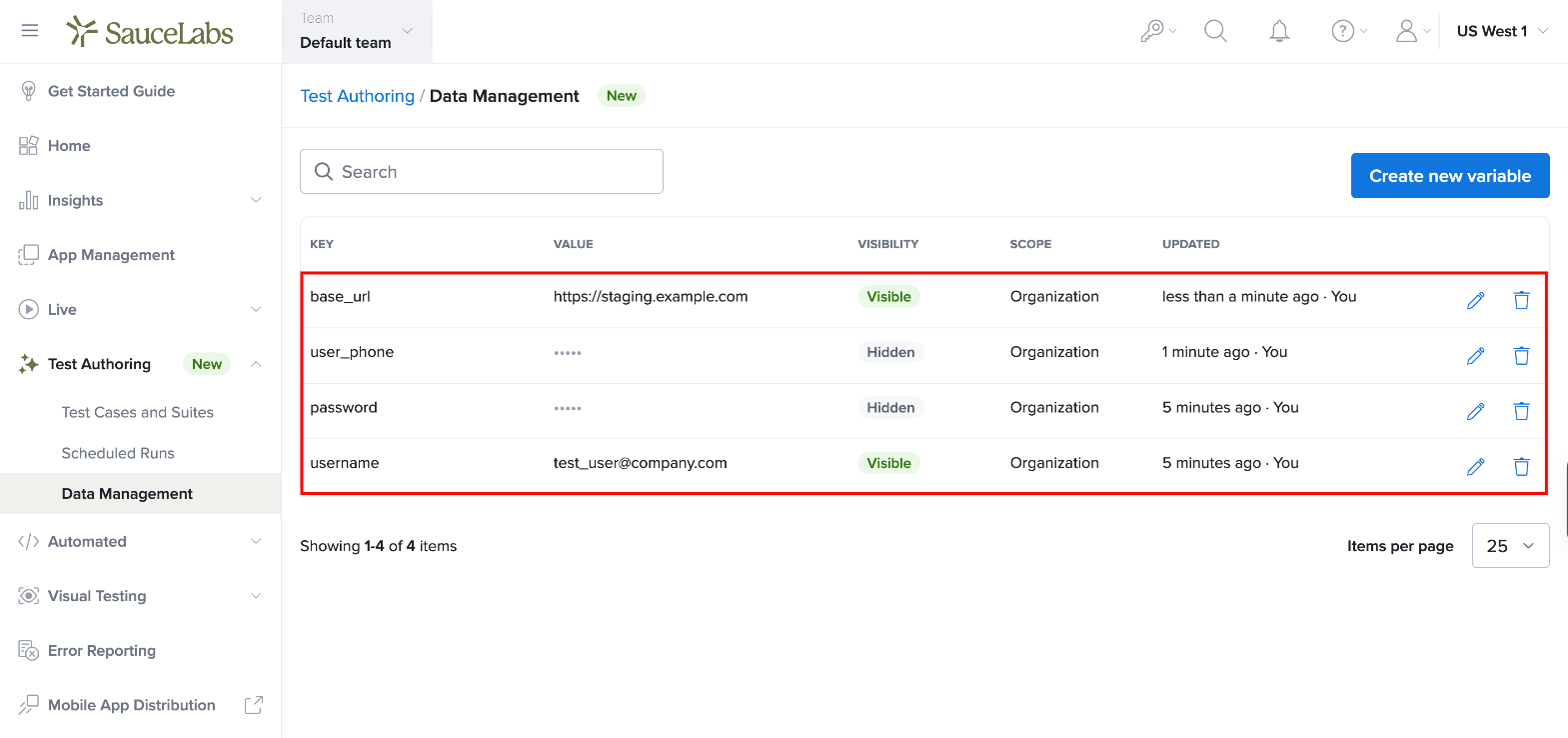Delete the password variable
Viewport: 1568px width, 738px height.
pyautogui.click(x=1521, y=411)
